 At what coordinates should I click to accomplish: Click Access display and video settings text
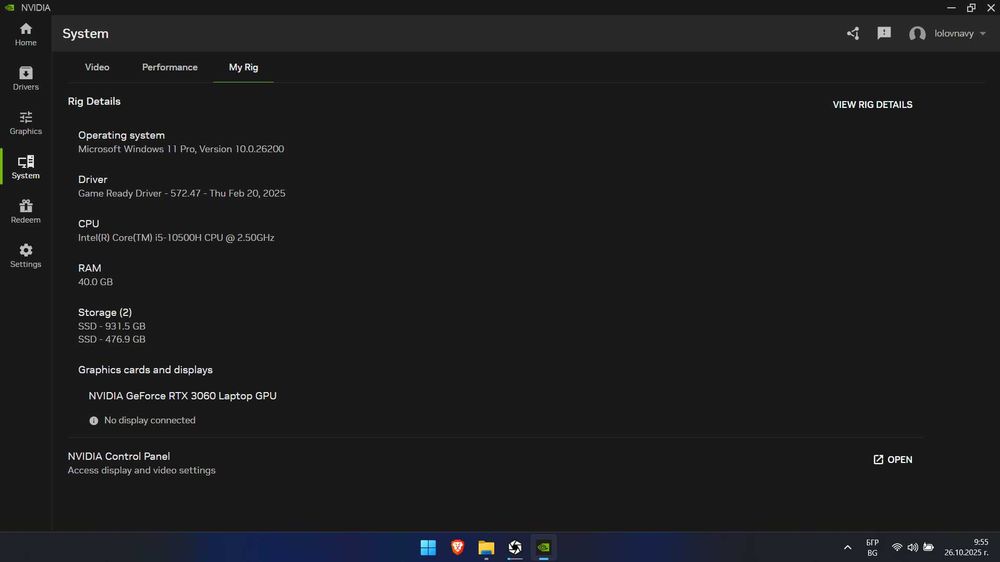(142, 470)
